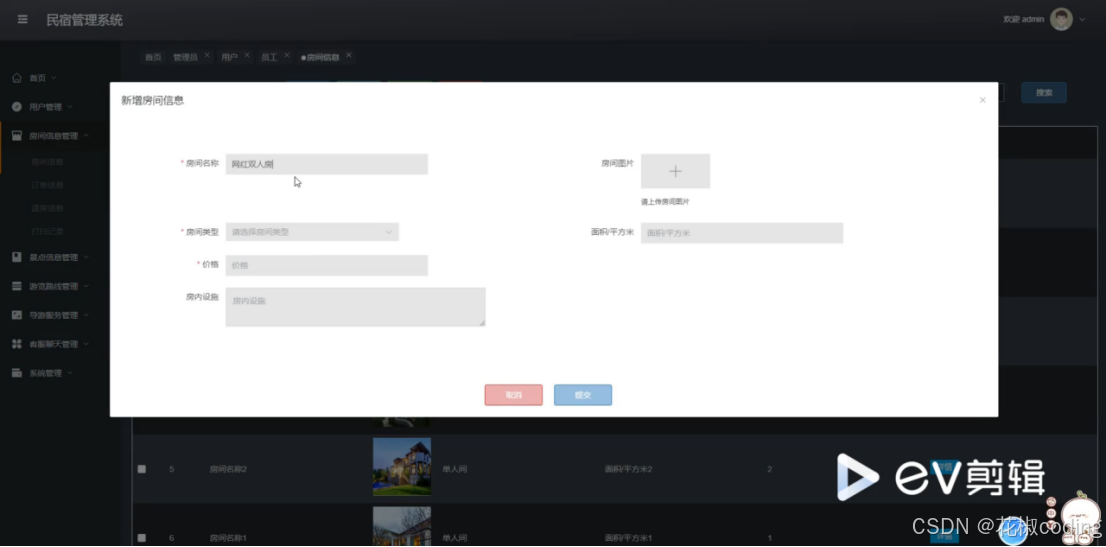Expand the 客服聊天管理 chevron
This screenshot has width=1106, height=547.
[86, 344]
